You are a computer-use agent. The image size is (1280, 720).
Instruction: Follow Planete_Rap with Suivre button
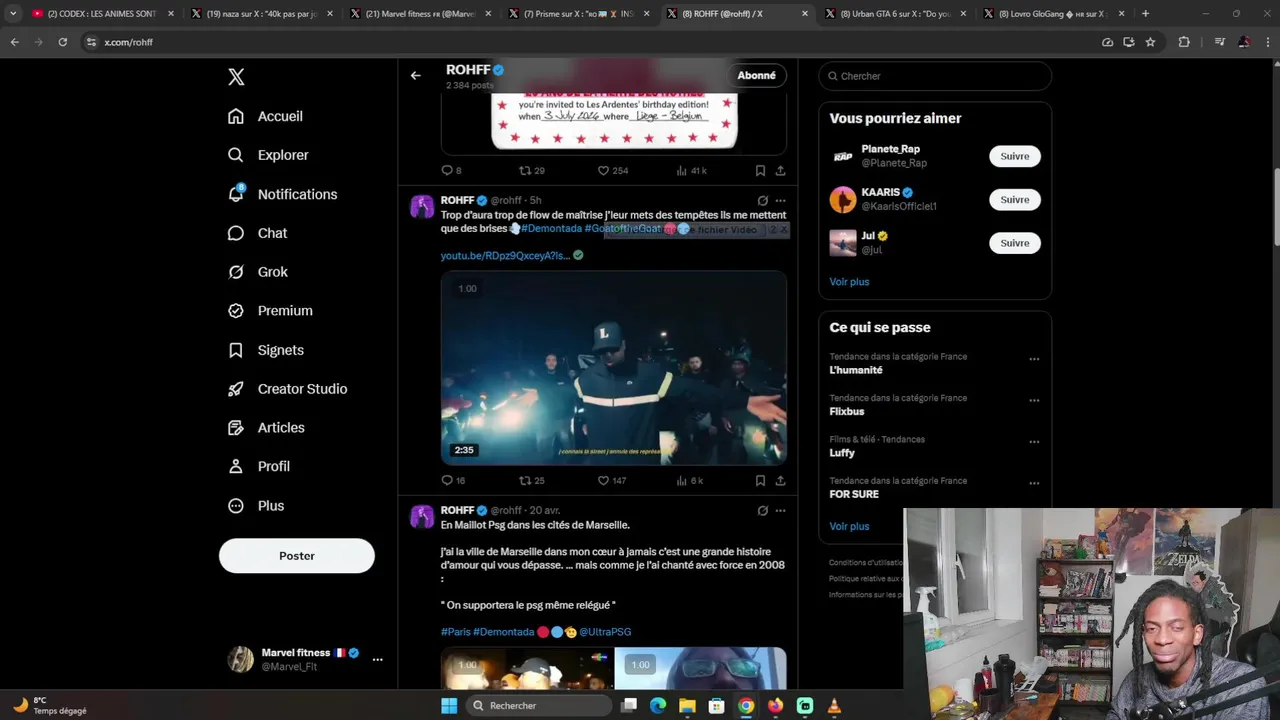tap(1015, 156)
